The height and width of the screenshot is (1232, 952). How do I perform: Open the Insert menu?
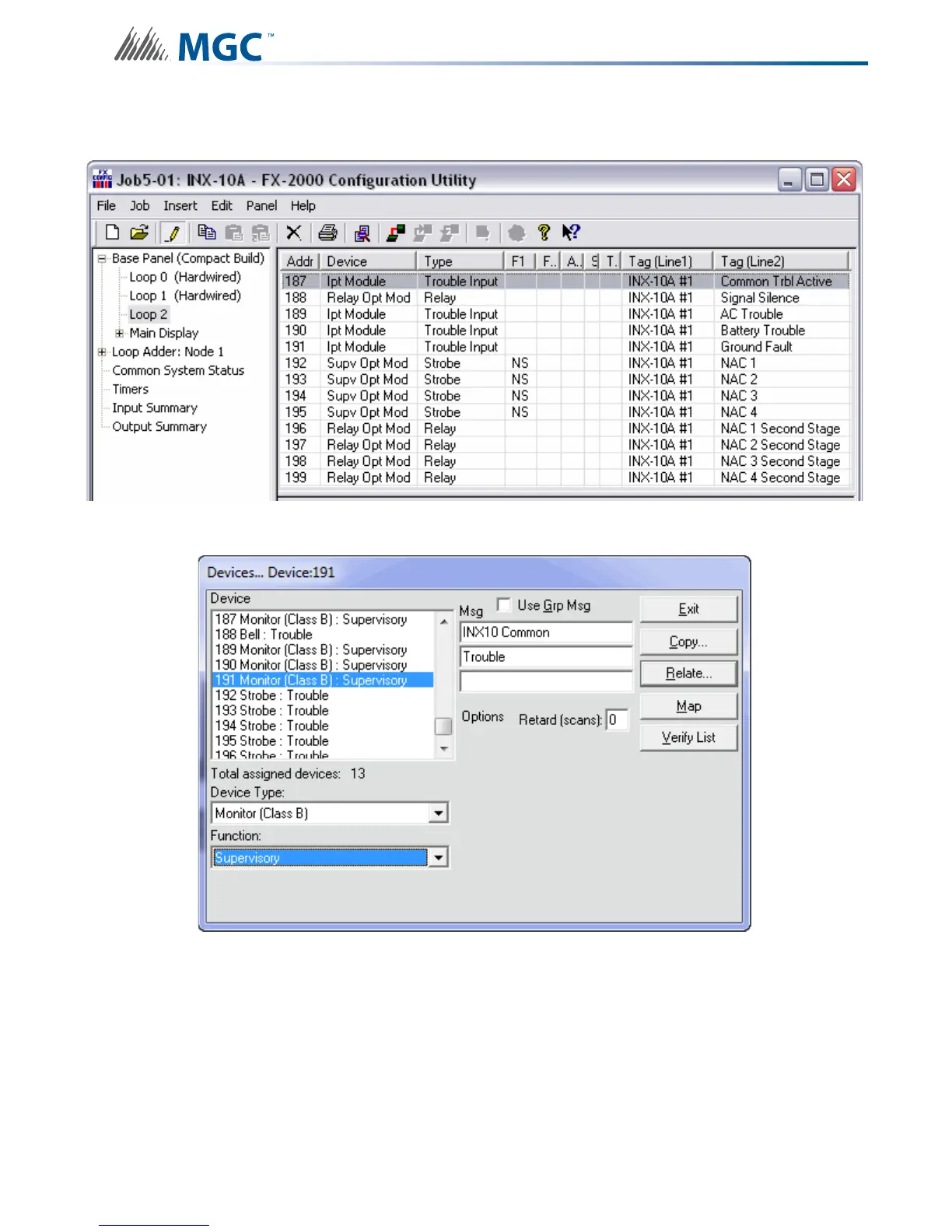180,206
